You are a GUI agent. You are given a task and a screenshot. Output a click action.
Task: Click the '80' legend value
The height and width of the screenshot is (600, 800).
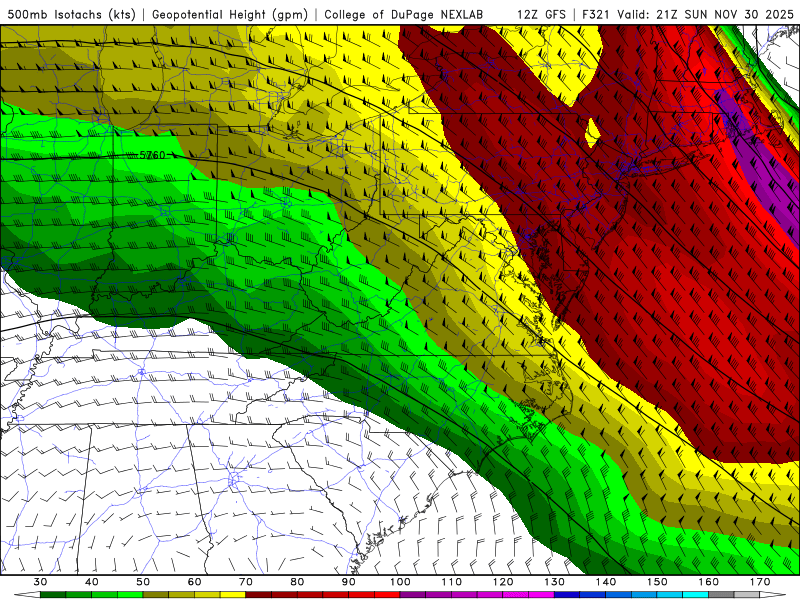click(297, 582)
